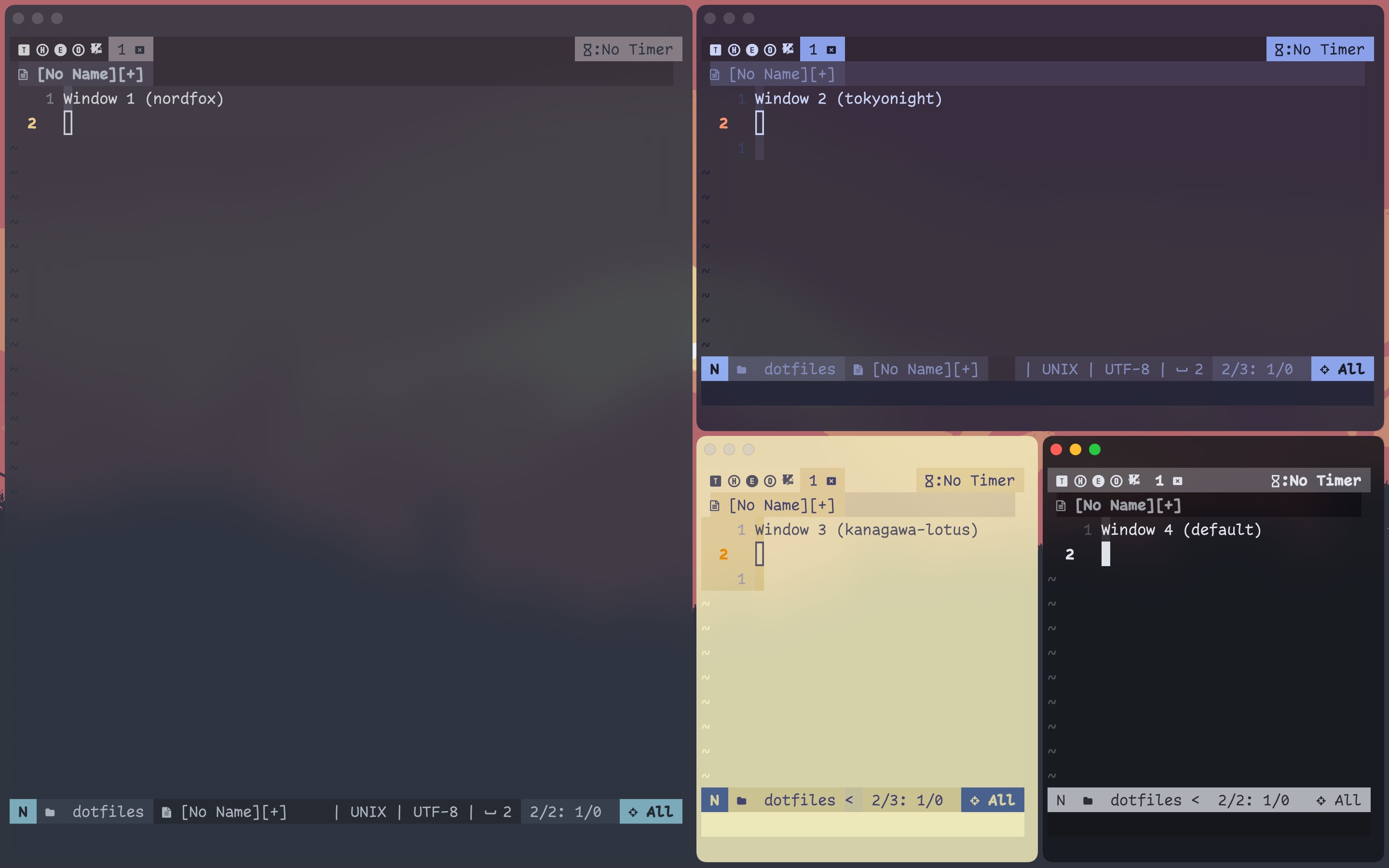This screenshot has height=868, width=1389.
Task: Click file icon in nordfox statusline filename section
Action: pyautogui.click(x=166, y=812)
